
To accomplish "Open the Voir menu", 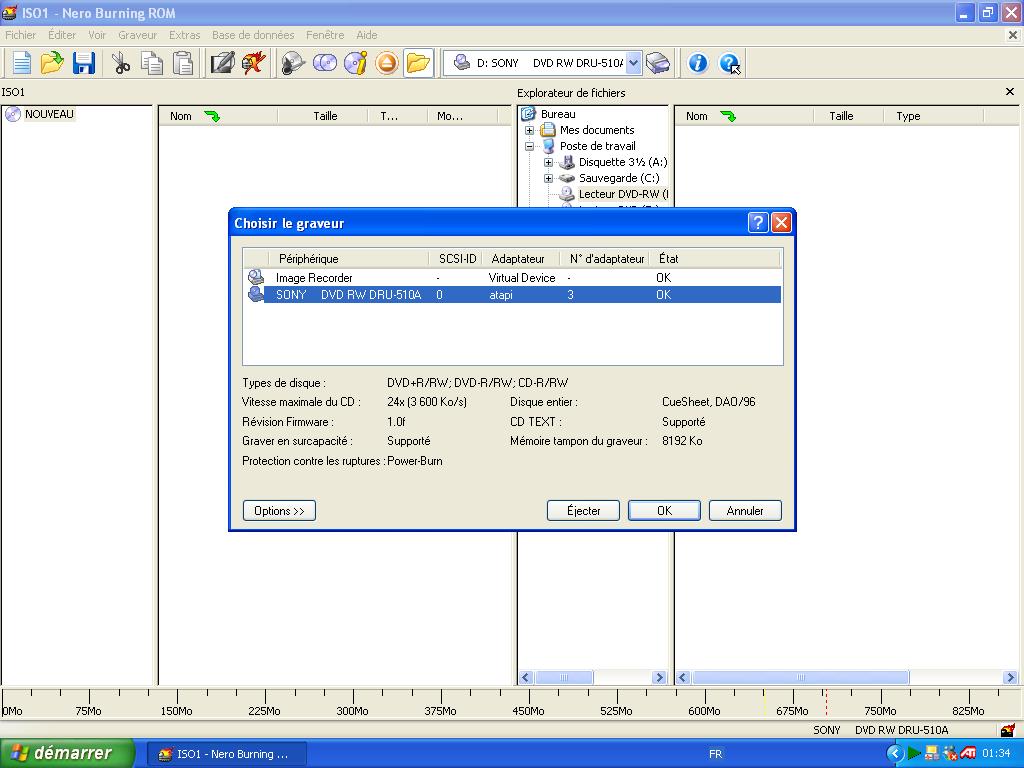I will click(97, 35).
